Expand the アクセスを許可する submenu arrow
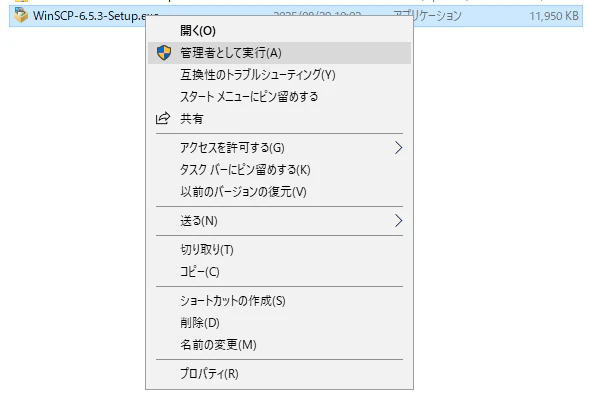 (398, 148)
